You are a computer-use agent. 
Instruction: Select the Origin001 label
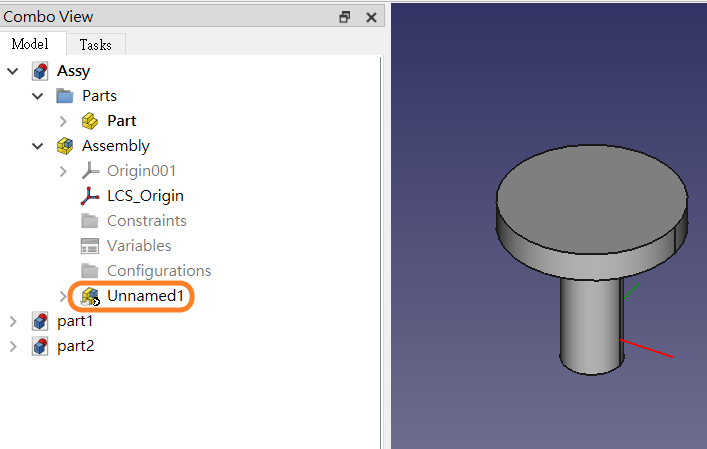pos(142,171)
